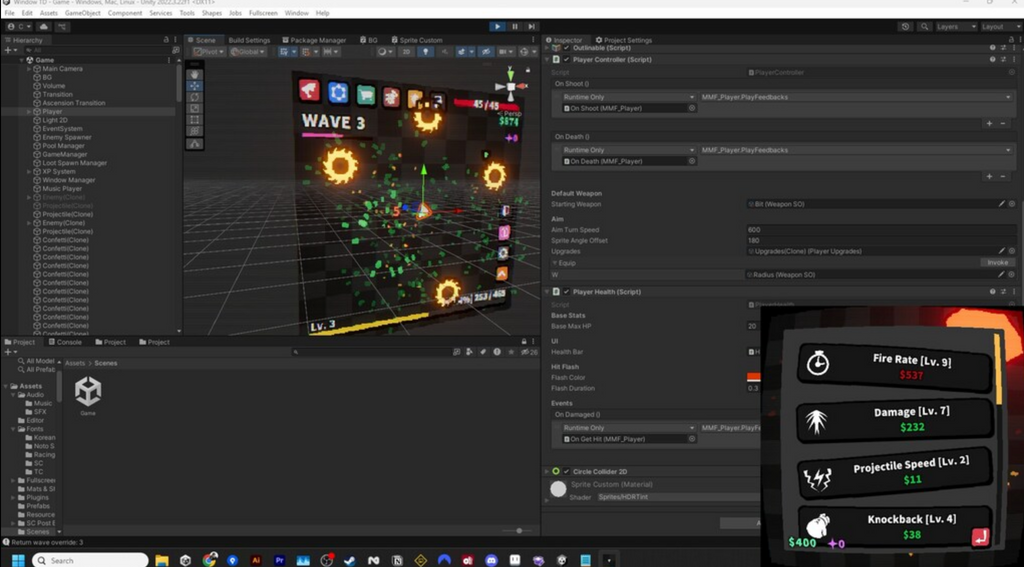Edit Starting Weapon Bit with pencil icon
Viewport: 1024px width, 567px height.
(1001, 204)
